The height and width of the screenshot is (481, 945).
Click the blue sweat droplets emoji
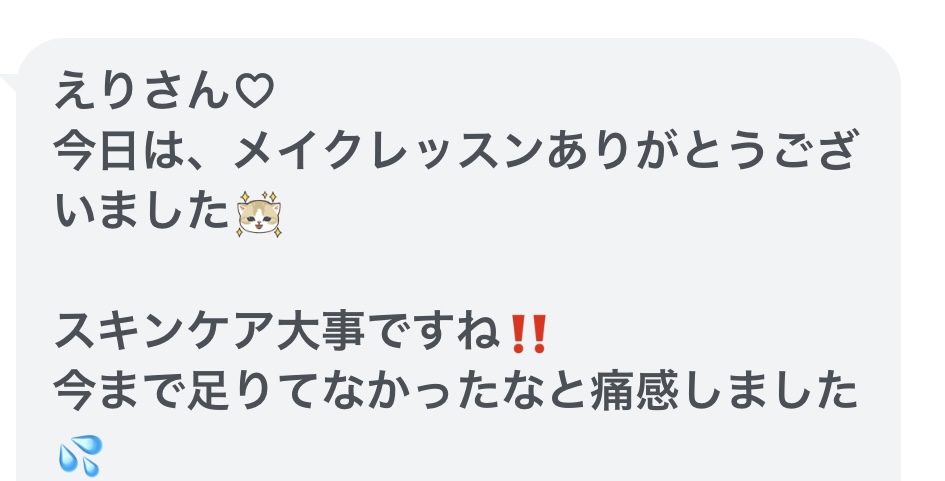point(80,455)
